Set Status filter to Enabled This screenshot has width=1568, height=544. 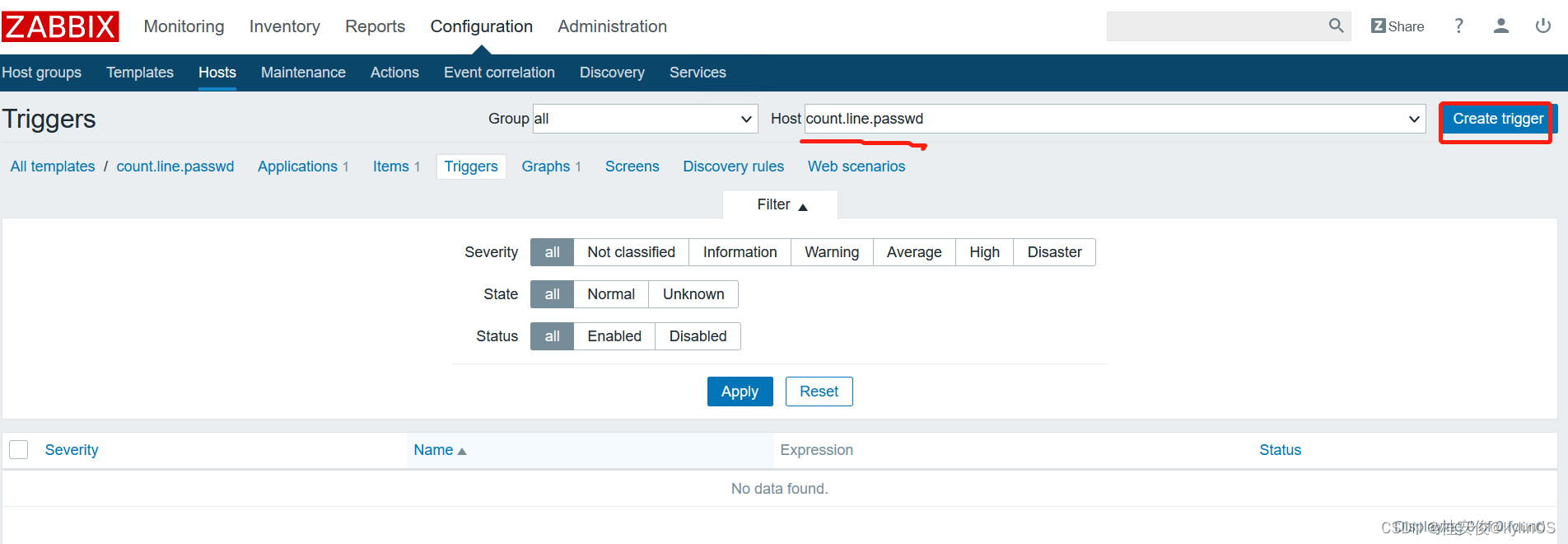click(x=614, y=336)
